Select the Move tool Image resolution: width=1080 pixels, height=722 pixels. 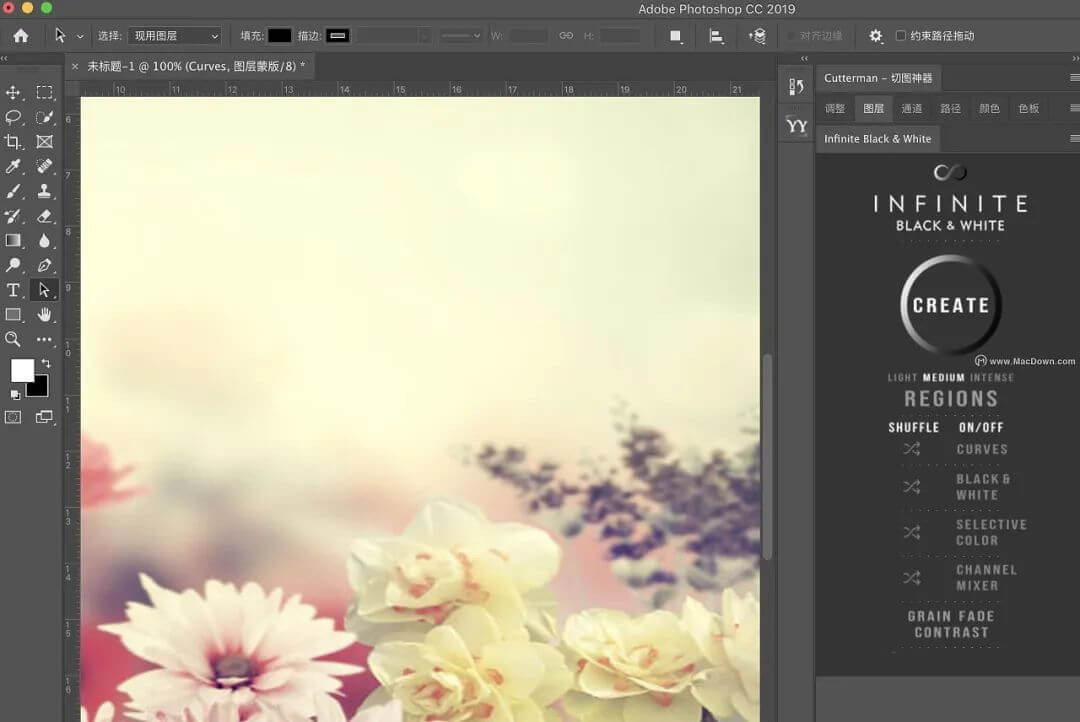tap(13, 92)
